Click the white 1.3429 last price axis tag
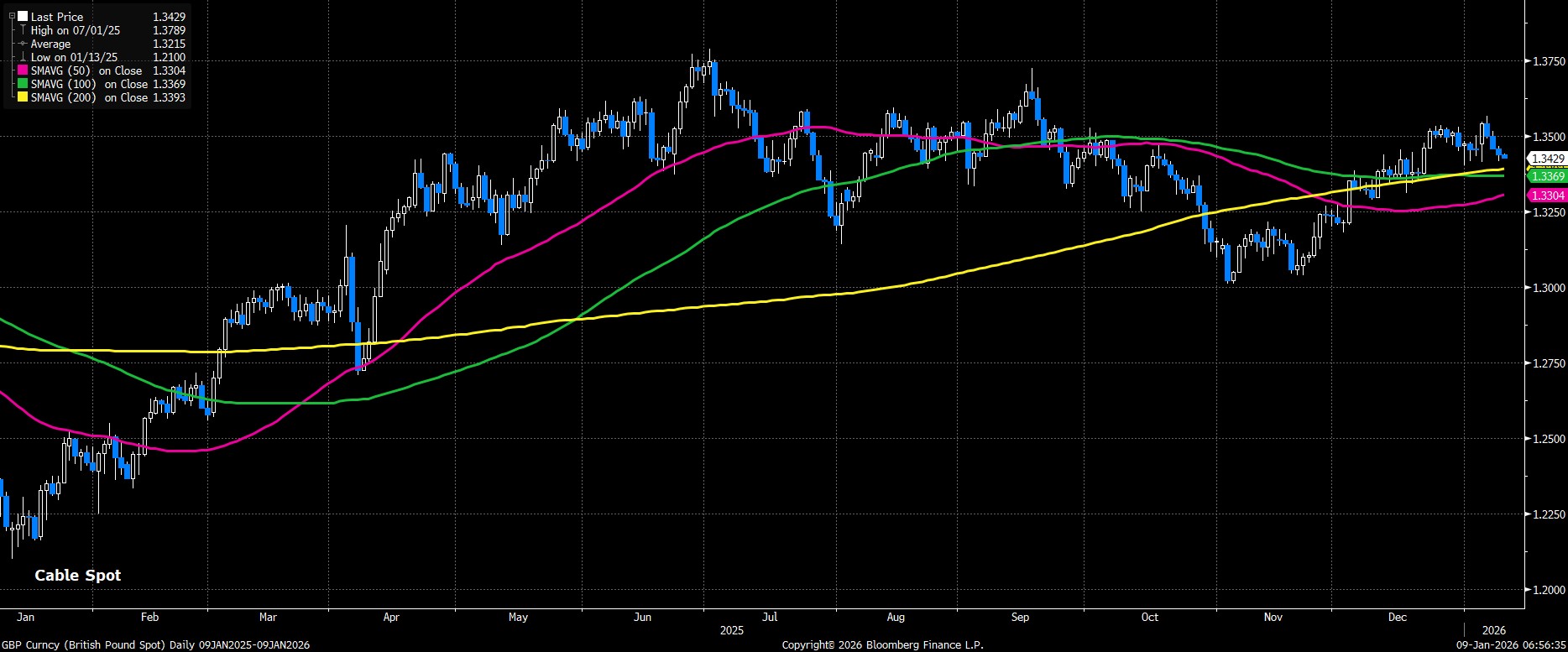The height and width of the screenshot is (652, 1568). coord(1547,159)
